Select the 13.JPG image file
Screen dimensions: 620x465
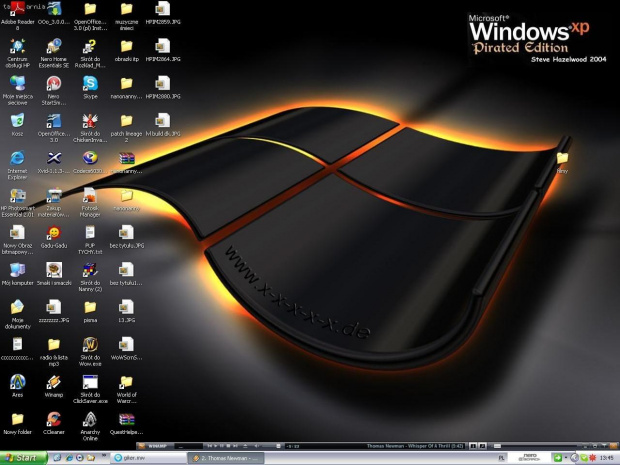pos(127,311)
